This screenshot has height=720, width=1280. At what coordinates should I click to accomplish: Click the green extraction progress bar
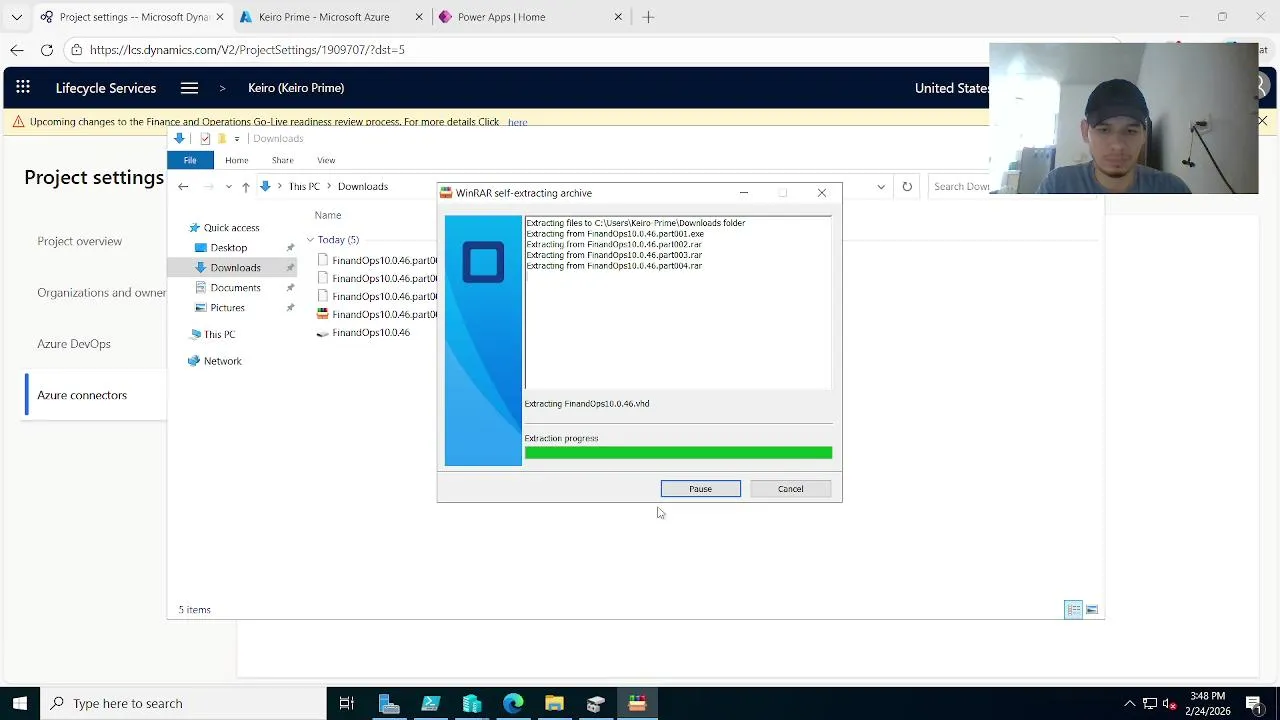click(x=678, y=453)
